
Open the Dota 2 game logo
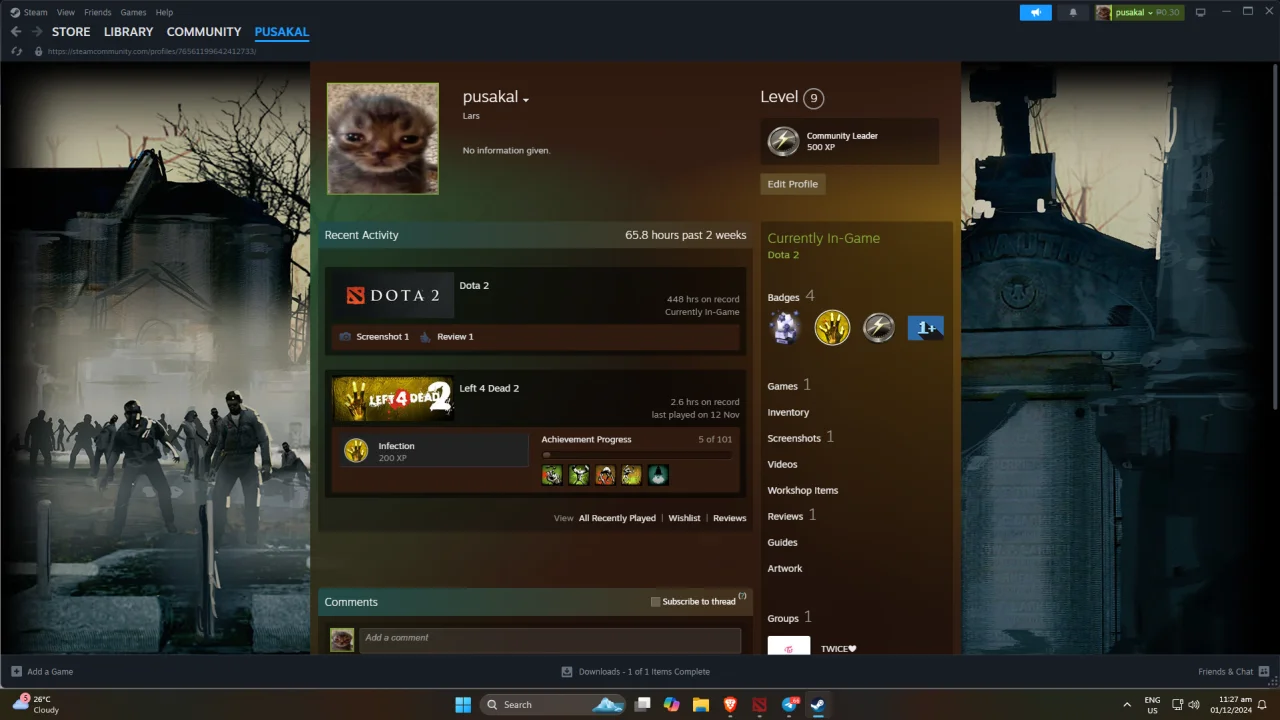(x=393, y=295)
